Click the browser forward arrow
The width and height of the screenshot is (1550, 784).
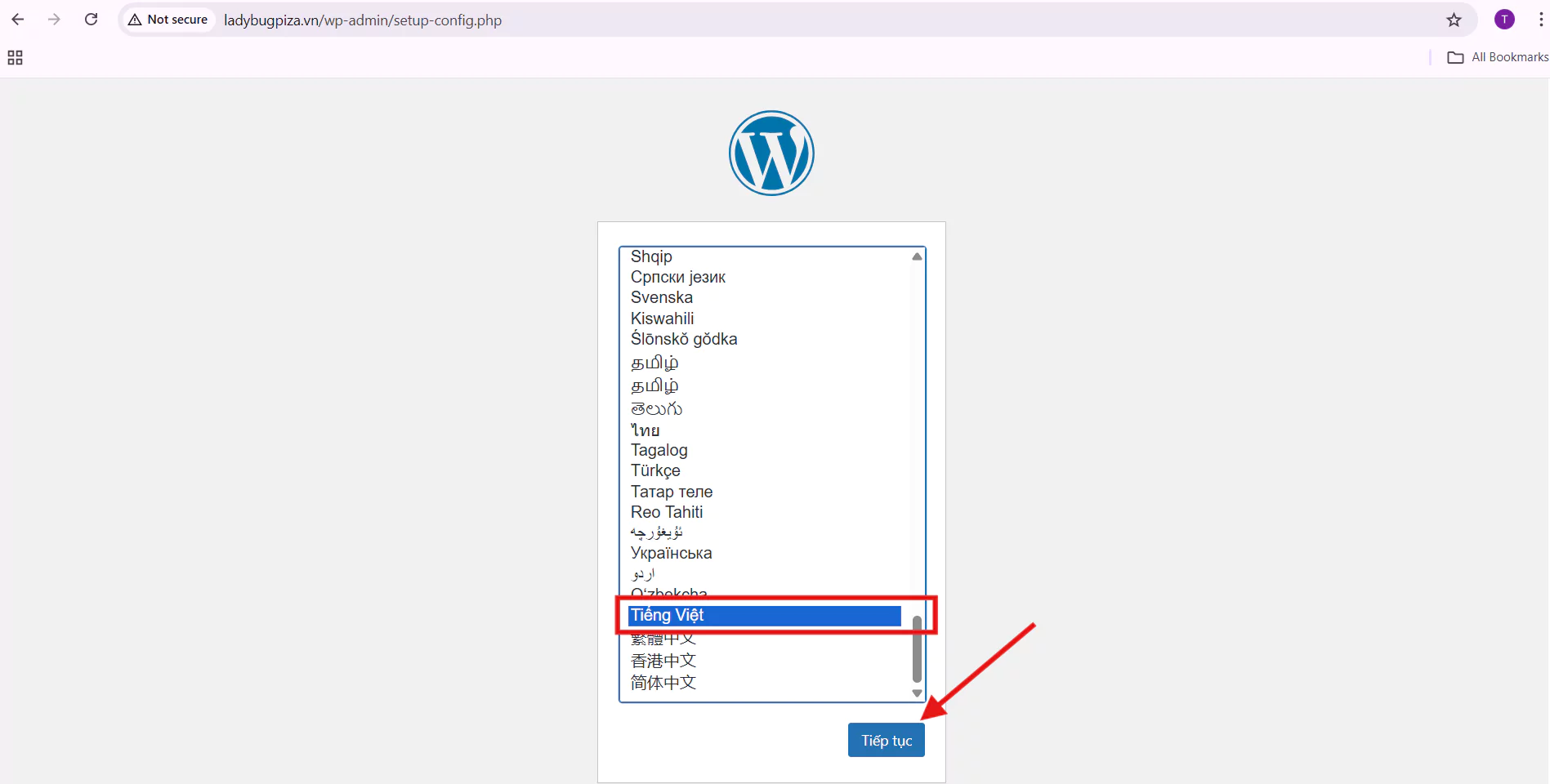pos(54,20)
